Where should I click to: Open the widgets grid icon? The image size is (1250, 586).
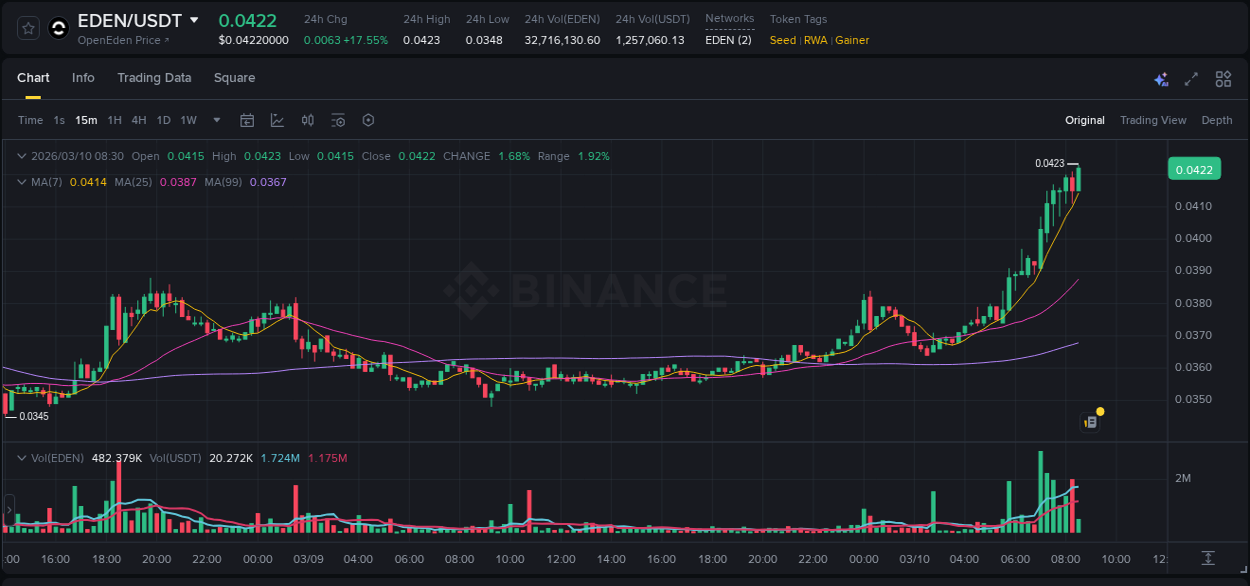pos(1223,78)
